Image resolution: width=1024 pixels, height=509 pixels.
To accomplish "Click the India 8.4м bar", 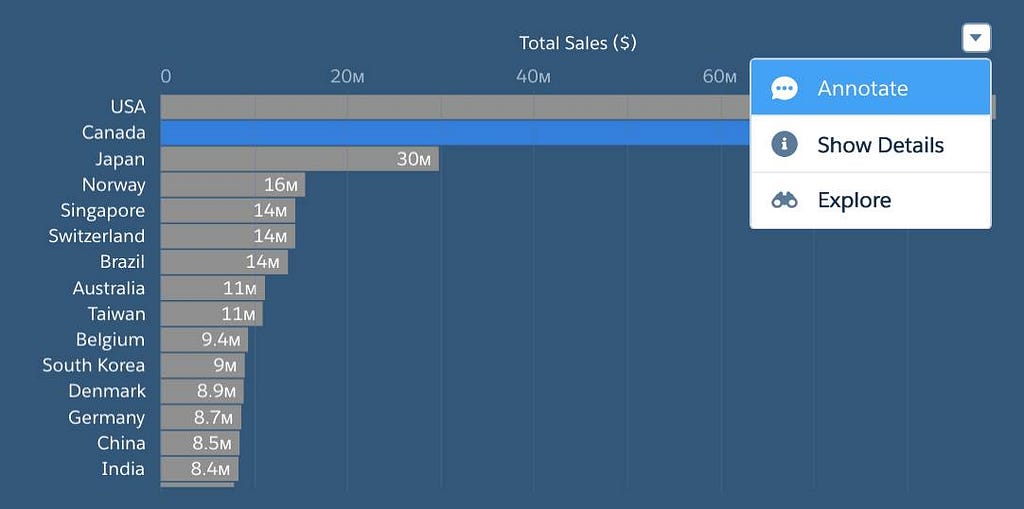I will tap(199, 468).
